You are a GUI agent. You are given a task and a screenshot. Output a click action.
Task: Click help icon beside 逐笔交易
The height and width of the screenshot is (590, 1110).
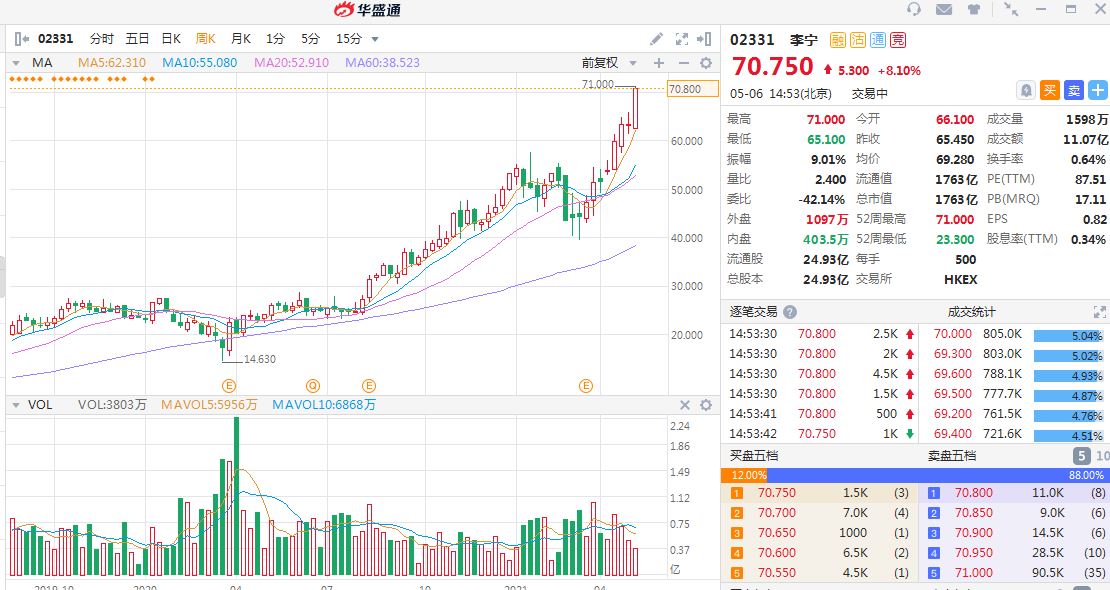(x=790, y=312)
